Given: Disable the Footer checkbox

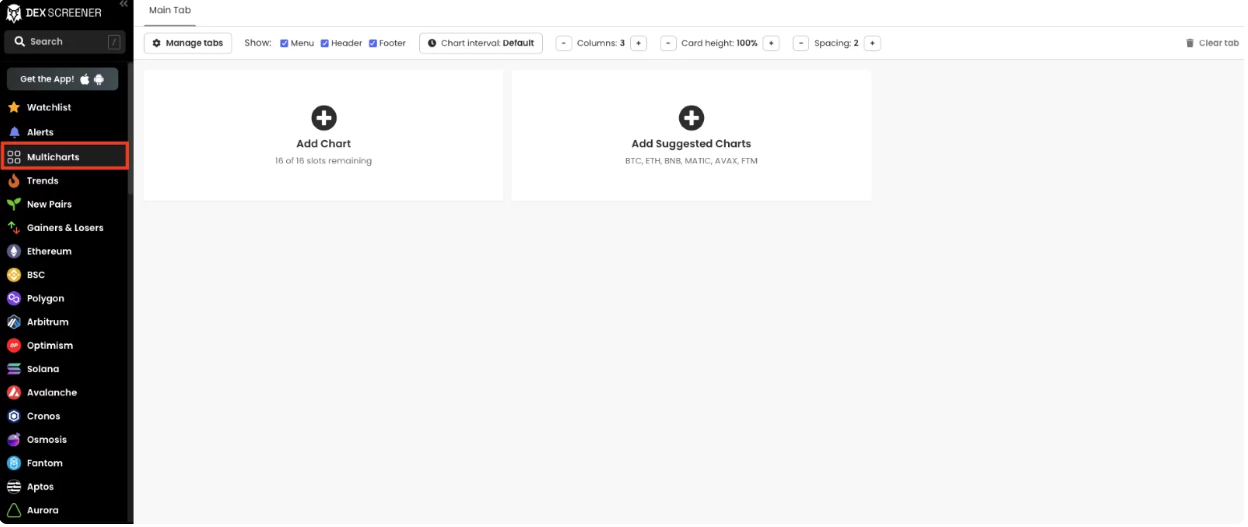Looking at the screenshot, I should (373, 43).
